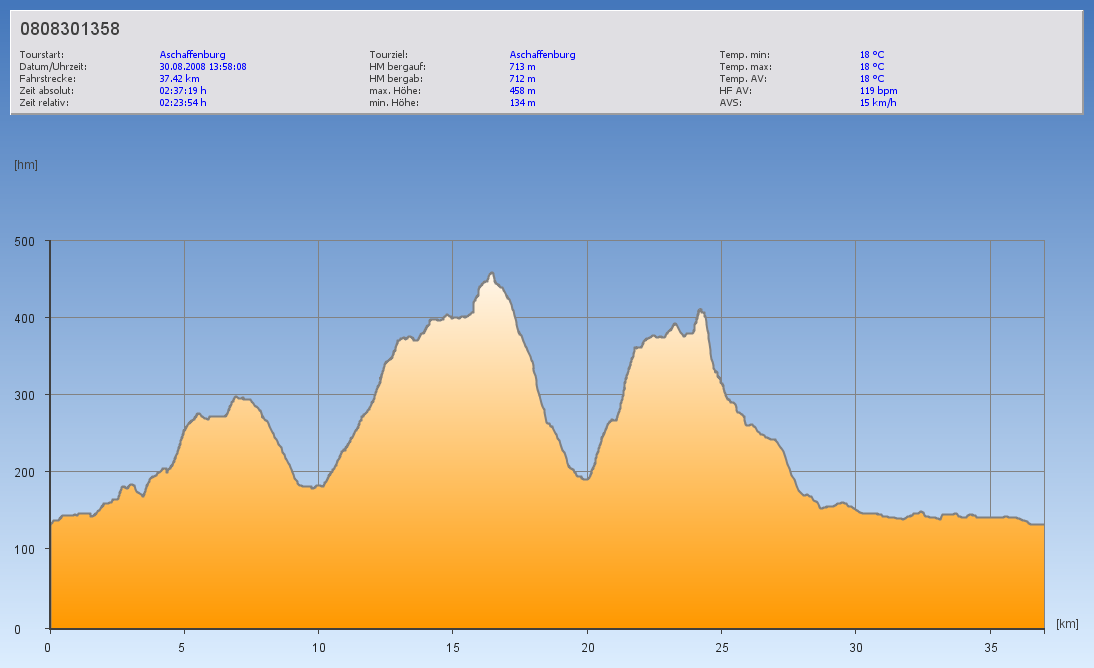Select the Tourstart value Aschaffenburg
Viewport: 1094px width, 668px height.
[x=192, y=55]
